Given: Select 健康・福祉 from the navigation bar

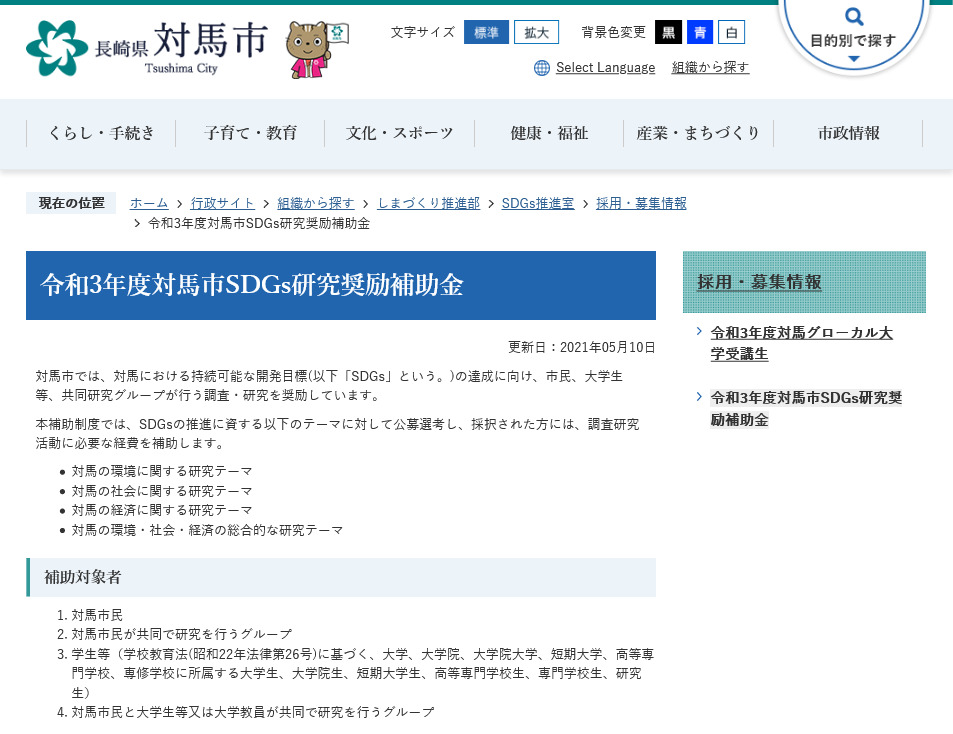Looking at the screenshot, I should tap(549, 131).
